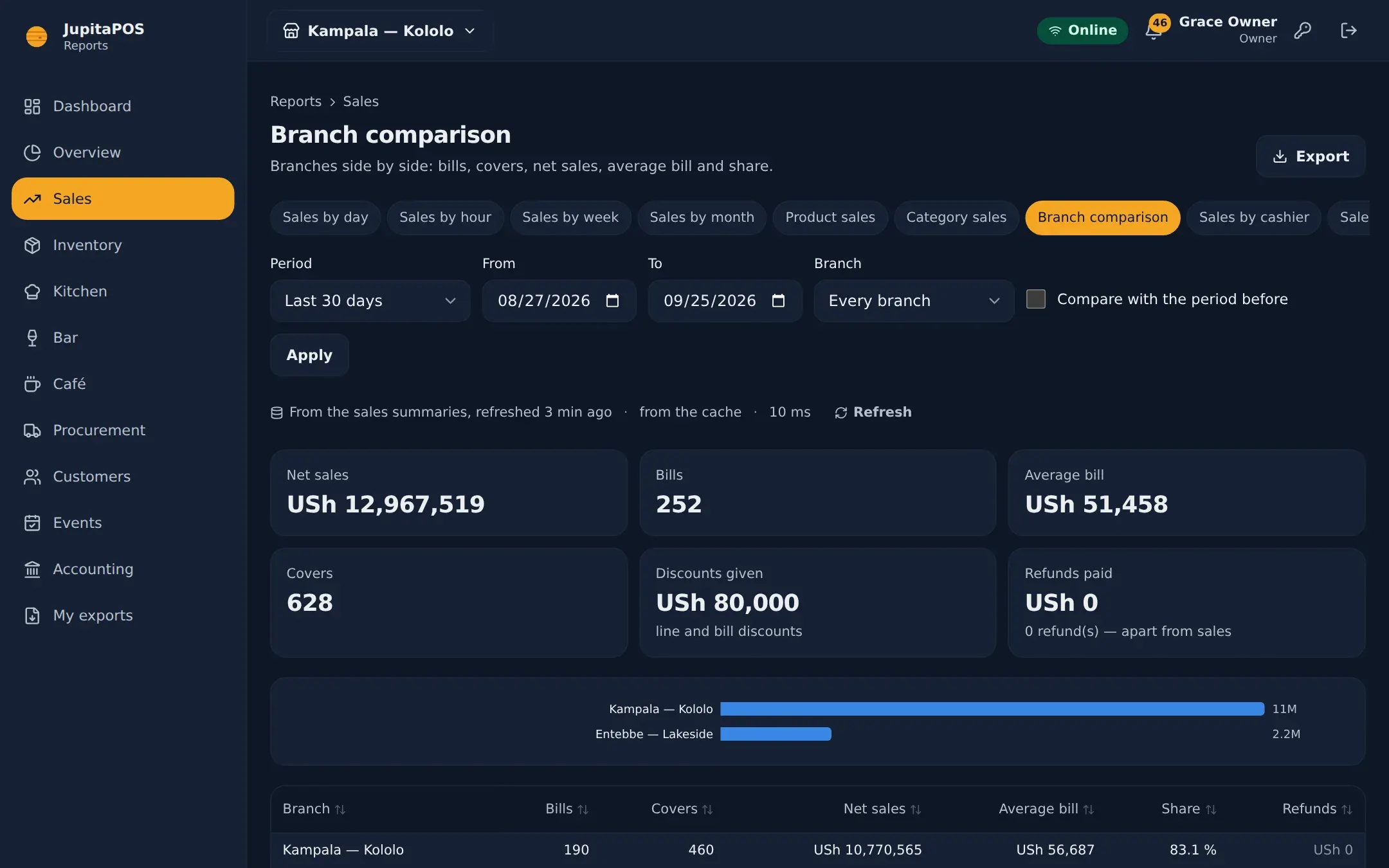Switch to Product sales tab
Viewport: 1389px width, 868px height.
click(x=830, y=217)
